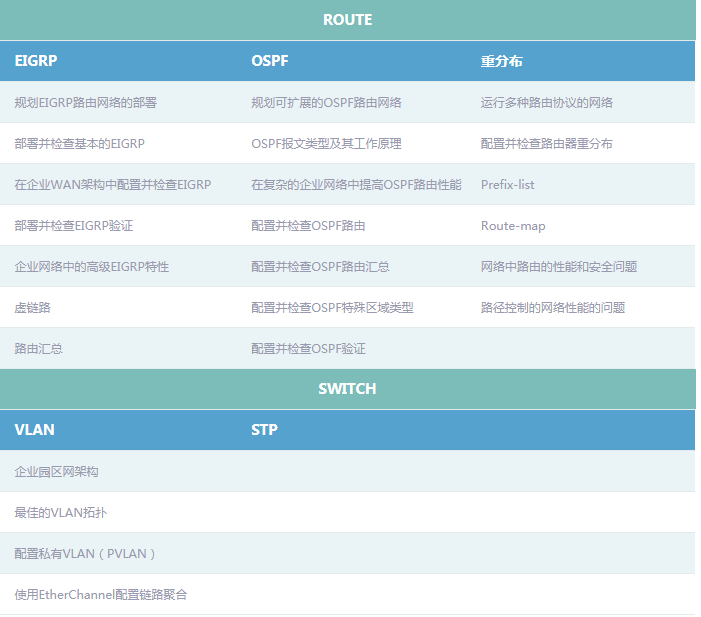Click '路径控制的网络性能的问题' cell
The height and width of the screenshot is (617, 701).
click(553, 308)
